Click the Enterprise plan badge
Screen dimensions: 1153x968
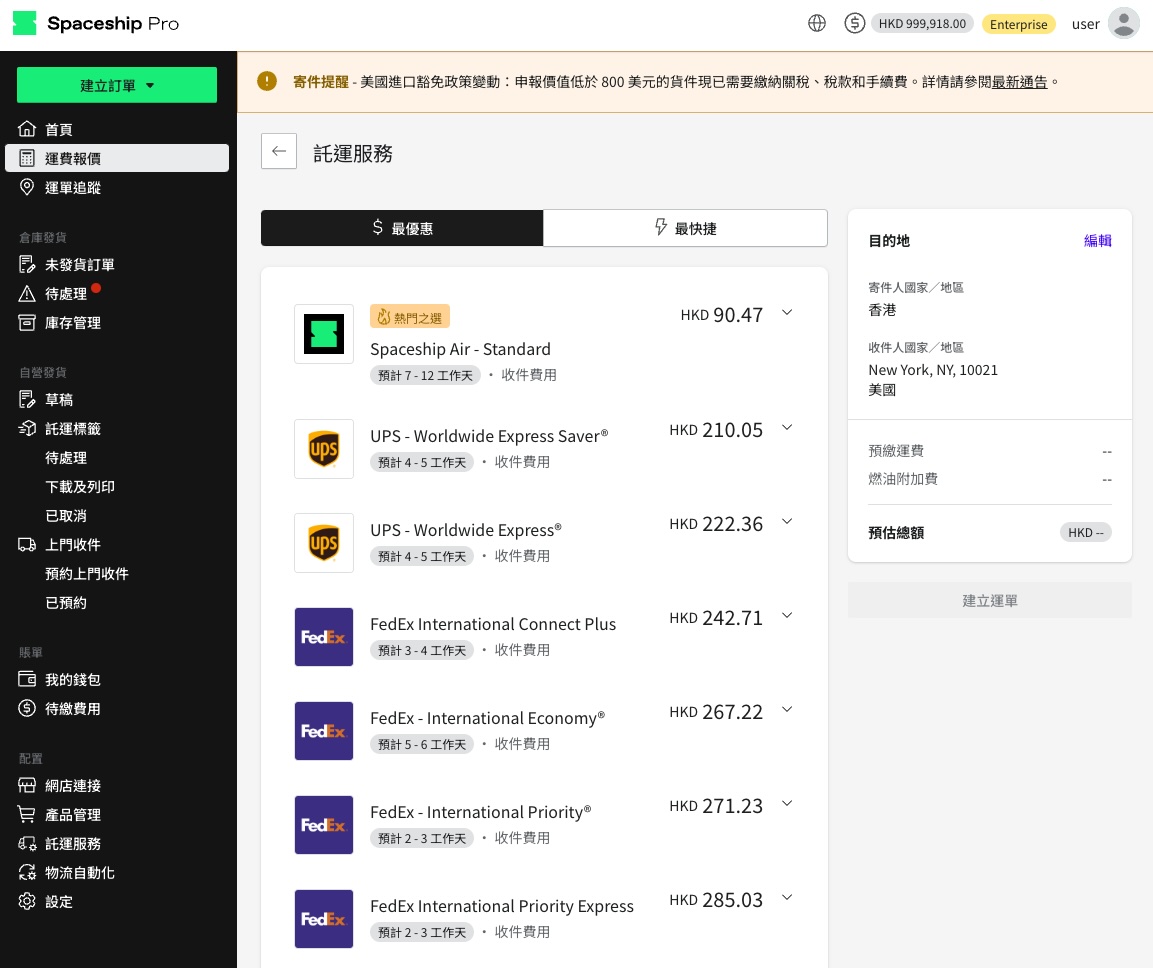(1018, 24)
